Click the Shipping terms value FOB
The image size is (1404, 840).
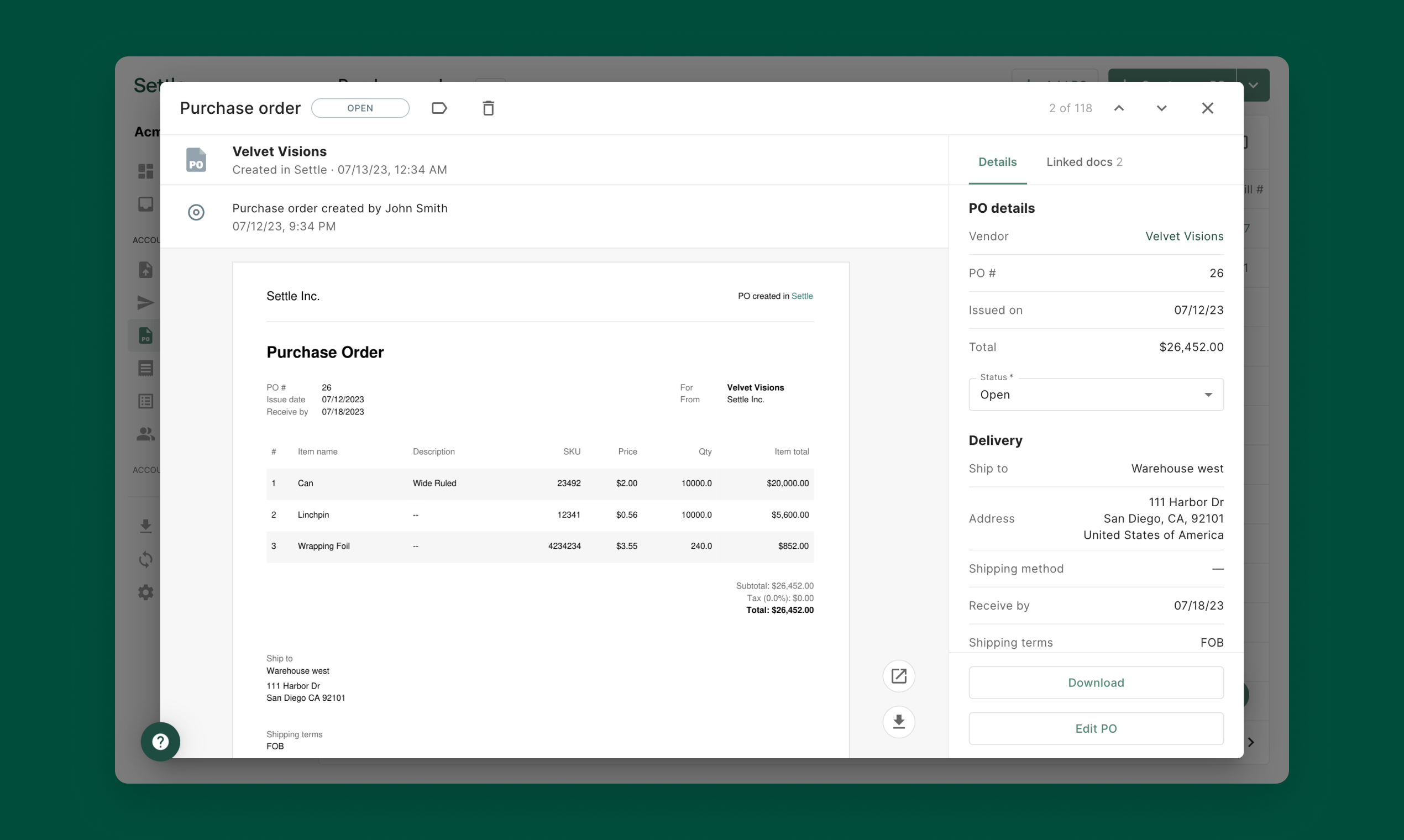pos(1212,643)
